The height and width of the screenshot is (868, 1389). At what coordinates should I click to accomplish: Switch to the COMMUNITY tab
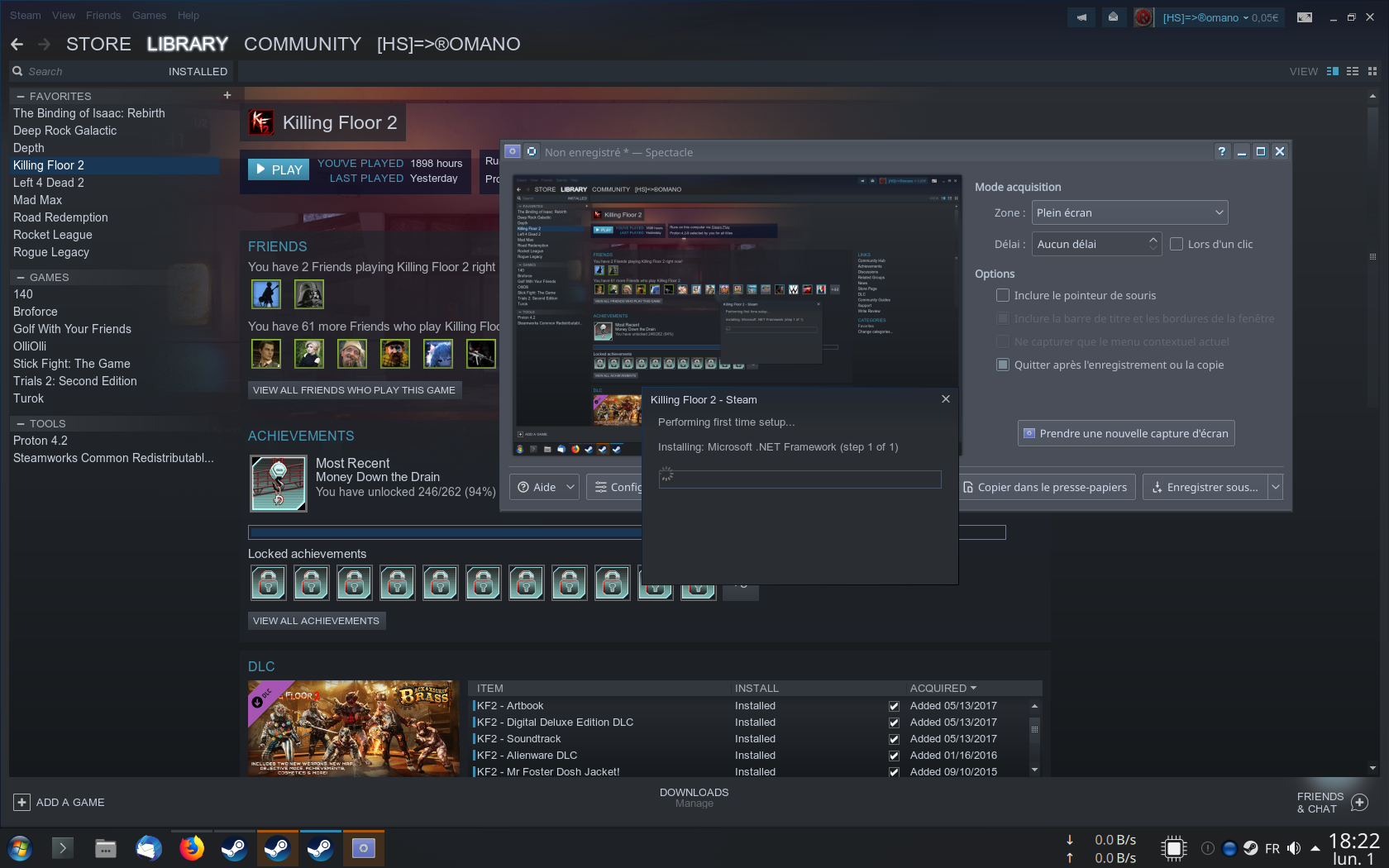coord(303,44)
